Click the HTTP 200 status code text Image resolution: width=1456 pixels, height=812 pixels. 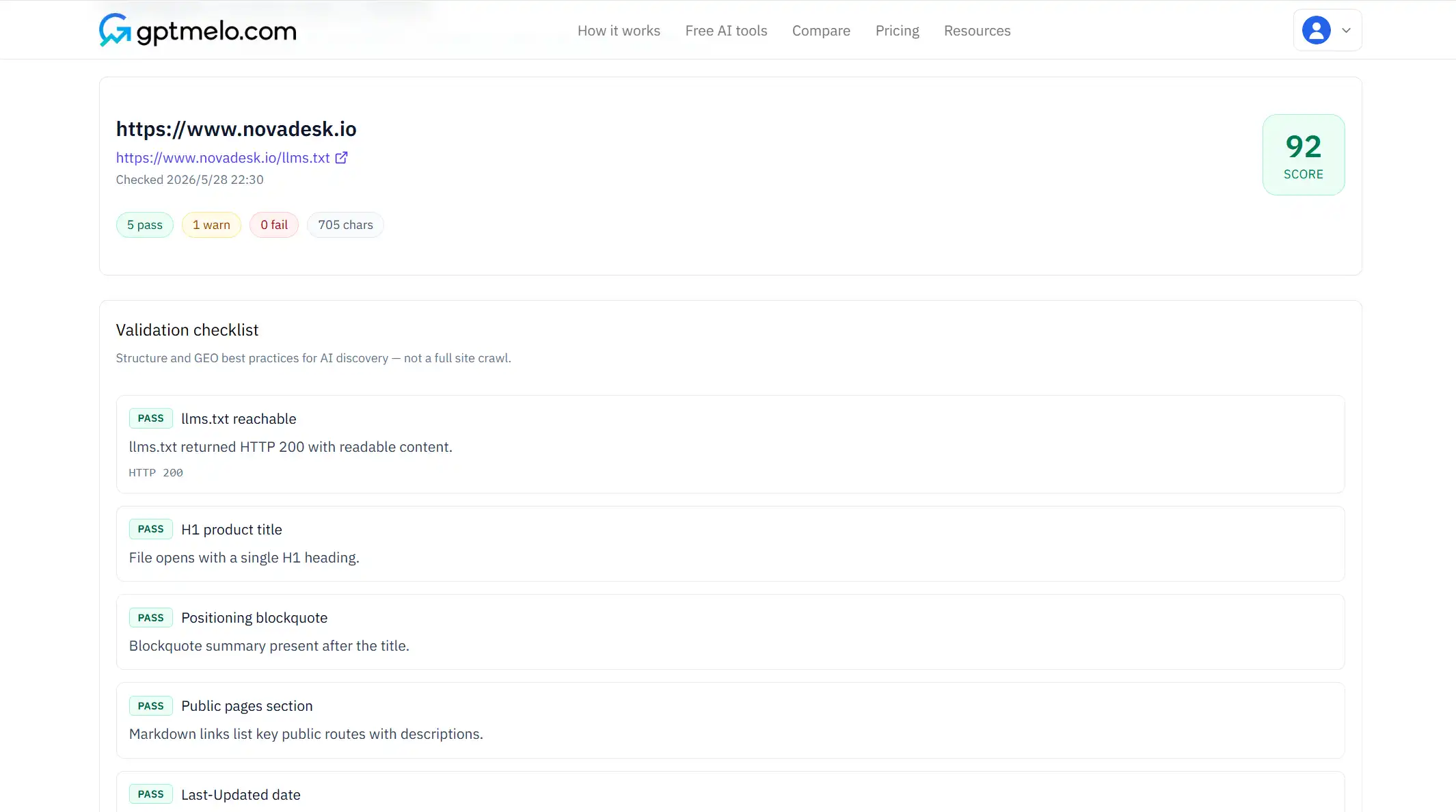[156, 473]
